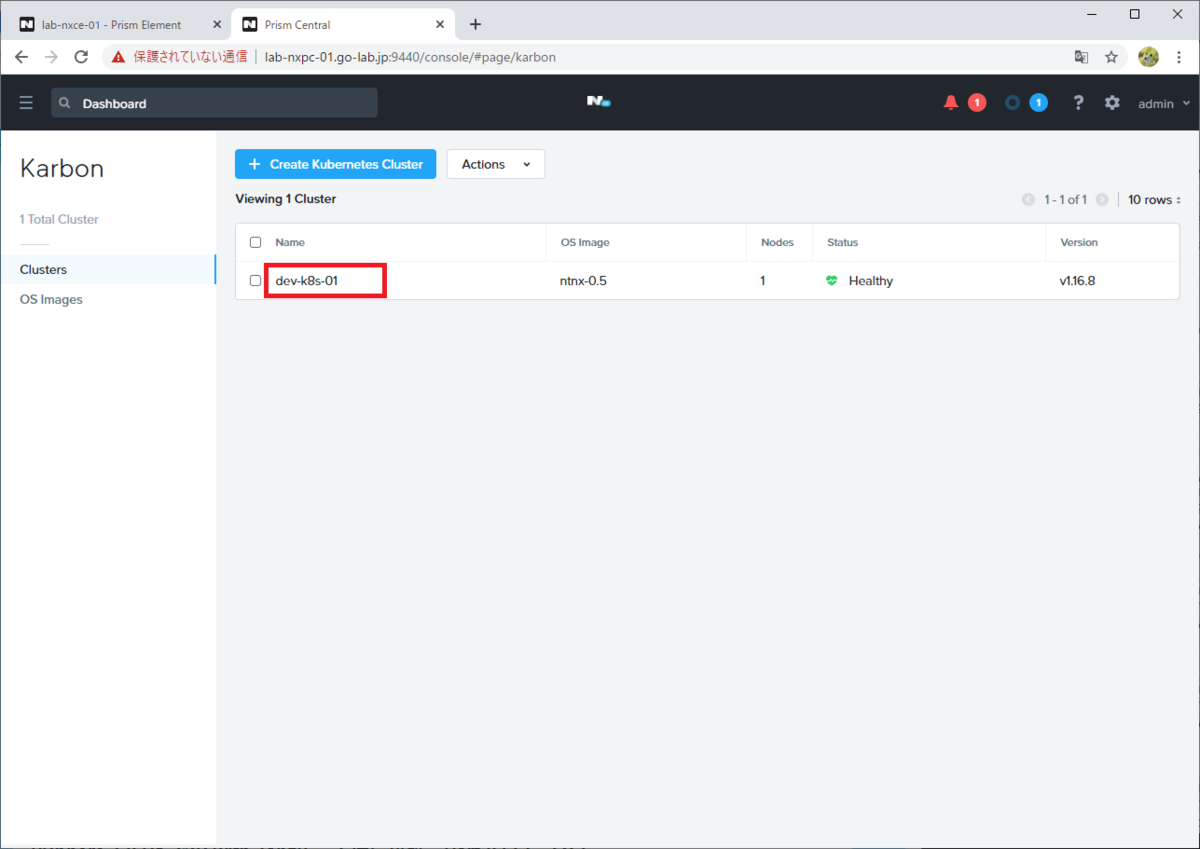Go forward in browser
Screen dimensions: 1200x849
[52, 57]
